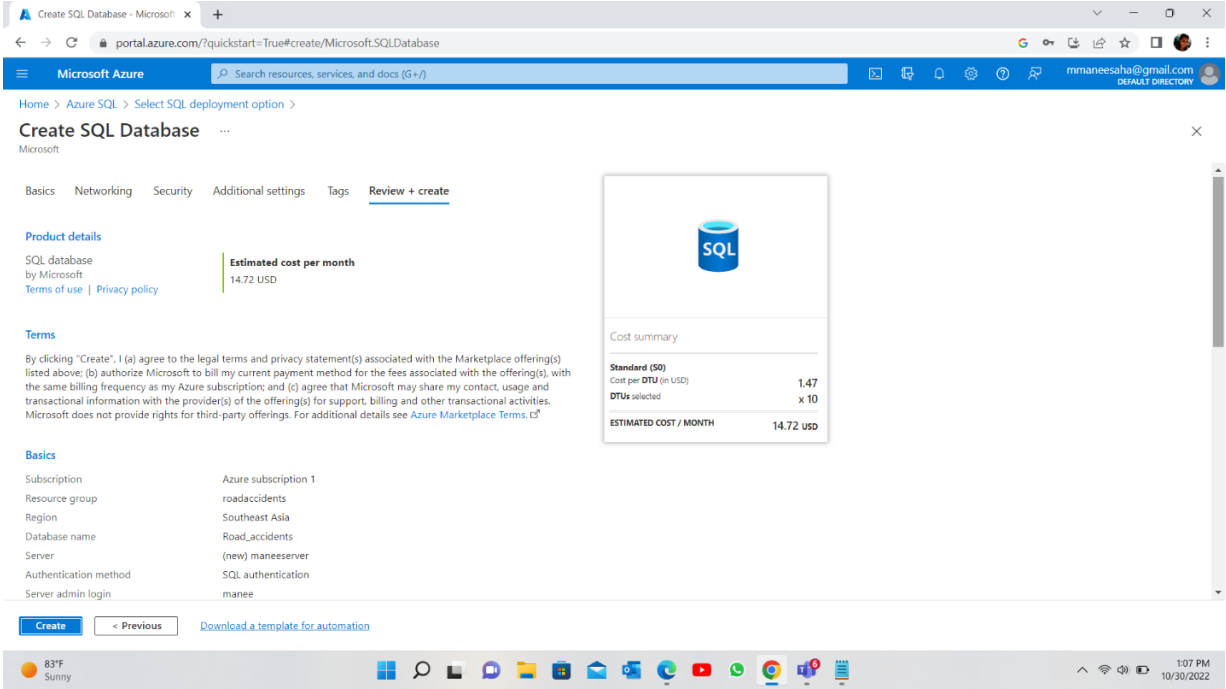The image size is (1226, 689).
Task: Navigate to Azure SQL breadcrumb
Action: coord(92,104)
